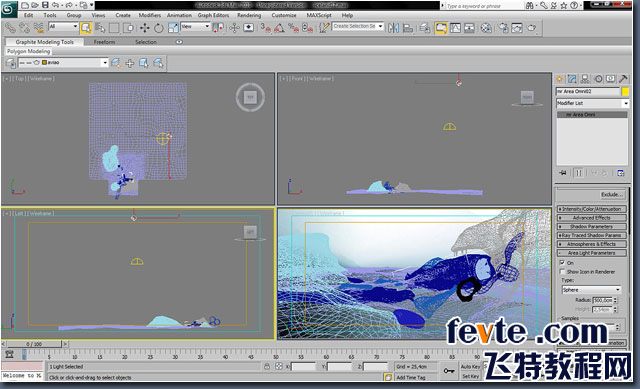Open the Tools menu

50,16
